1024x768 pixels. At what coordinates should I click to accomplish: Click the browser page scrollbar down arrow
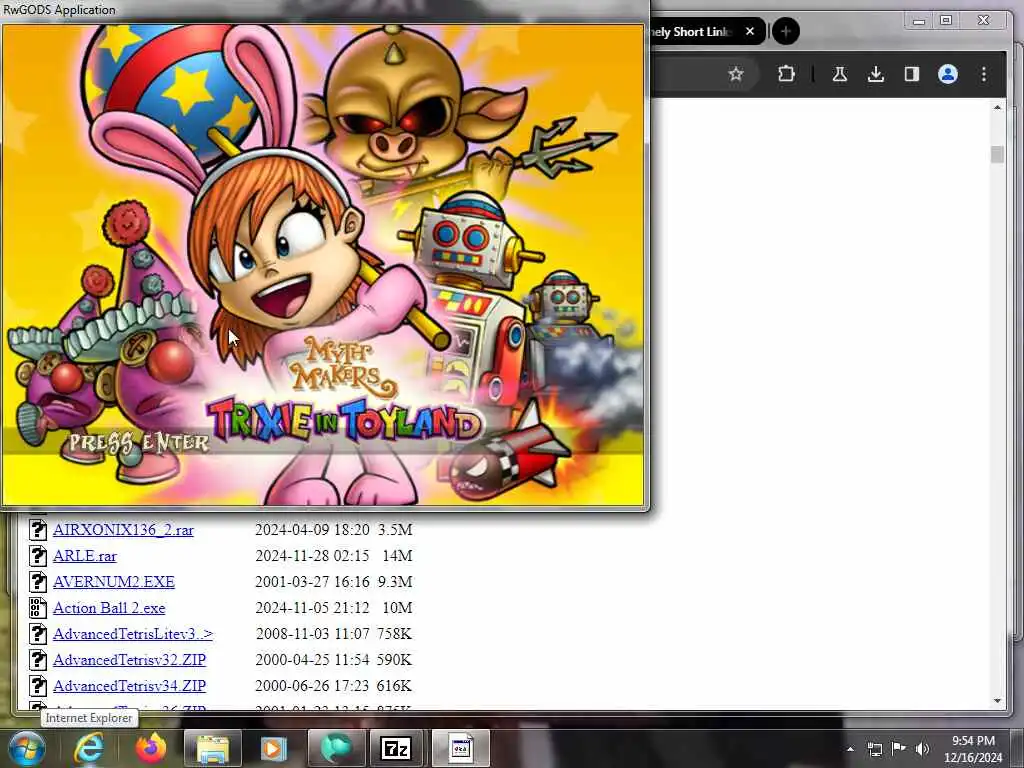pyautogui.click(x=997, y=701)
